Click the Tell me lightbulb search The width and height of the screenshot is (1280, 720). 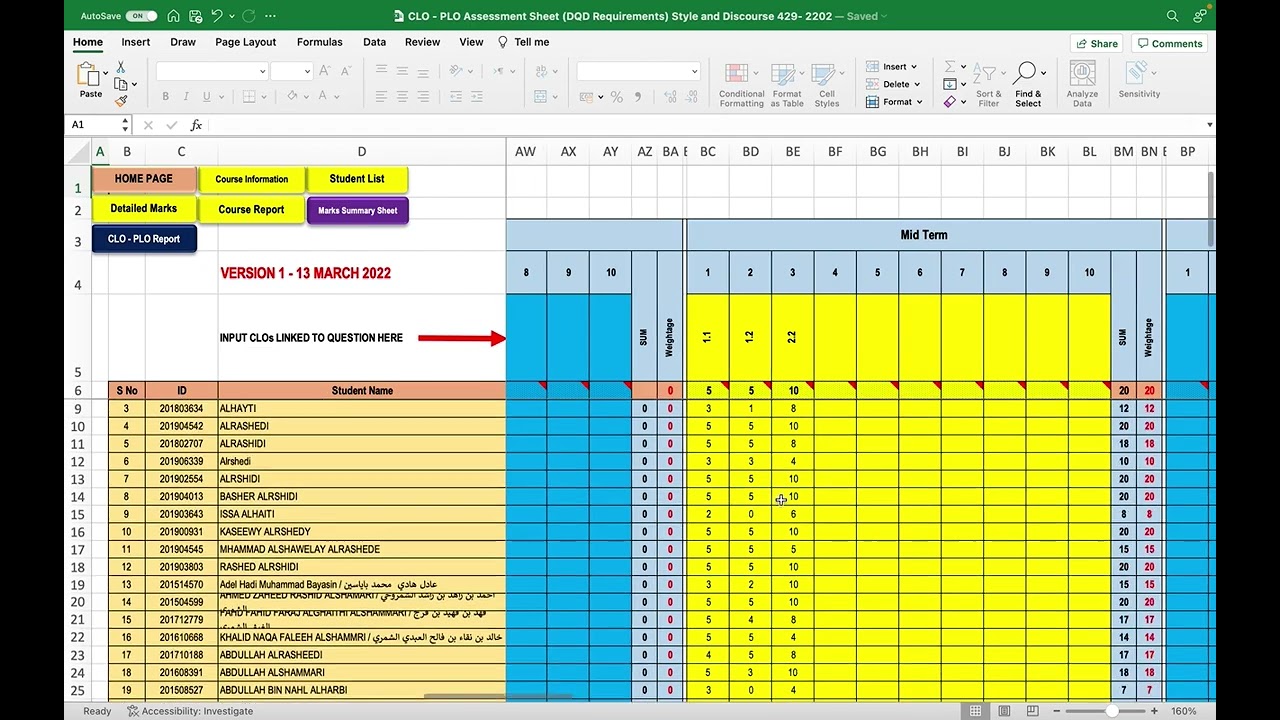524,42
